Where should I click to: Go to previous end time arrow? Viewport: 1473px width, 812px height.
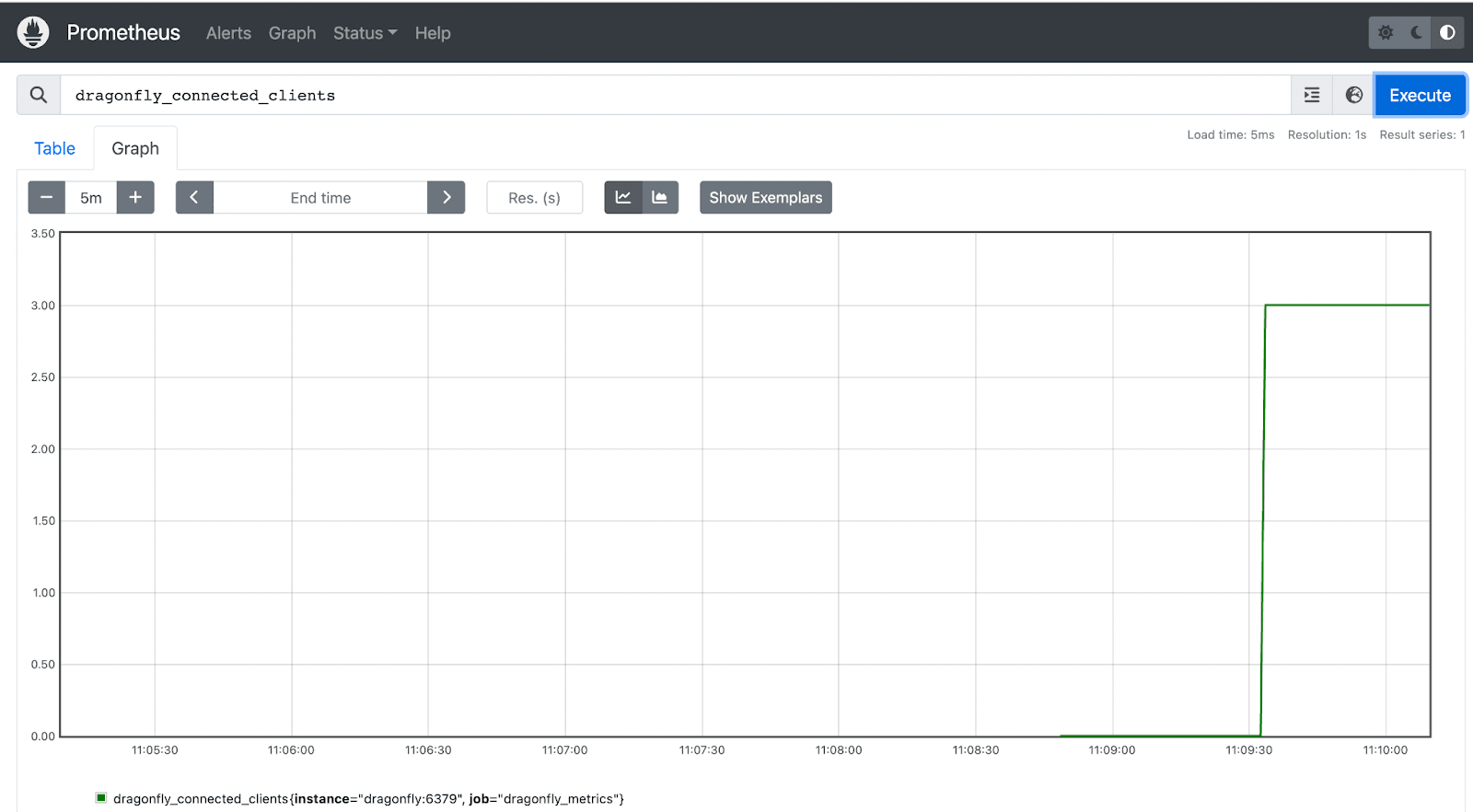(x=194, y=197)
